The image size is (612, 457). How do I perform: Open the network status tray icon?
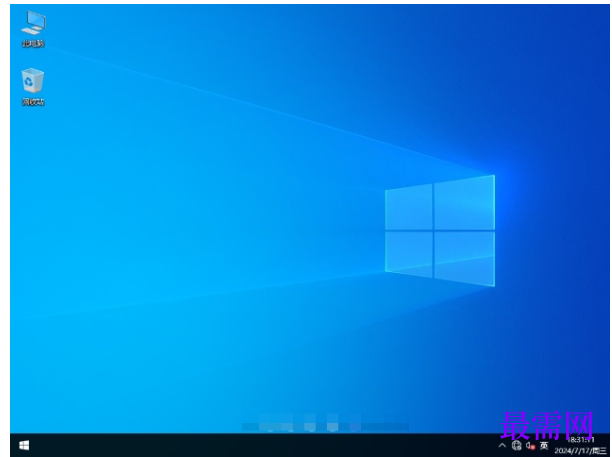click(x=517, y=445)
